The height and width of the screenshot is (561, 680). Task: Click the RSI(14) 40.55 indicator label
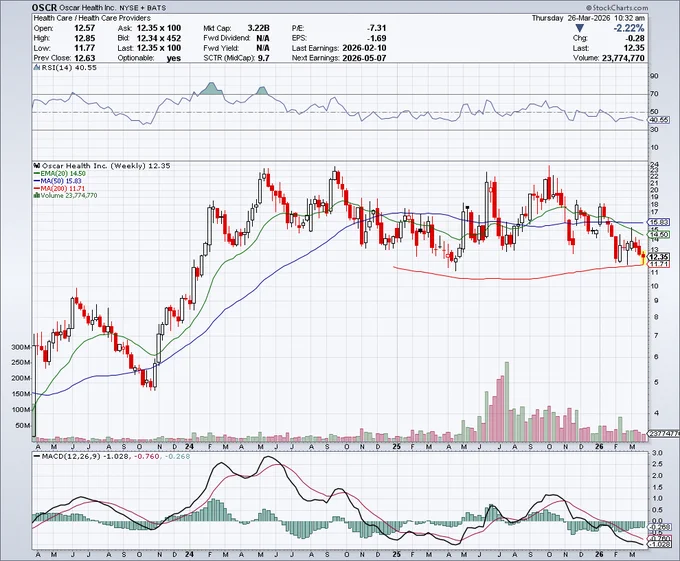[x=65, y=68]
